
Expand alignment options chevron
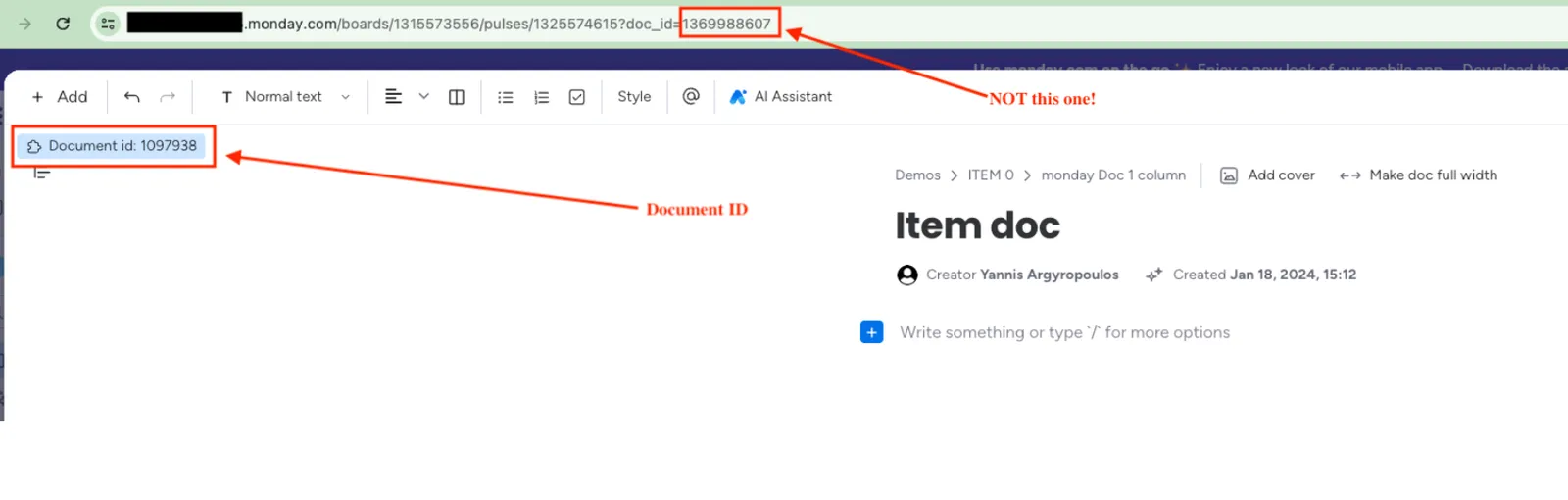click(423, 96)
